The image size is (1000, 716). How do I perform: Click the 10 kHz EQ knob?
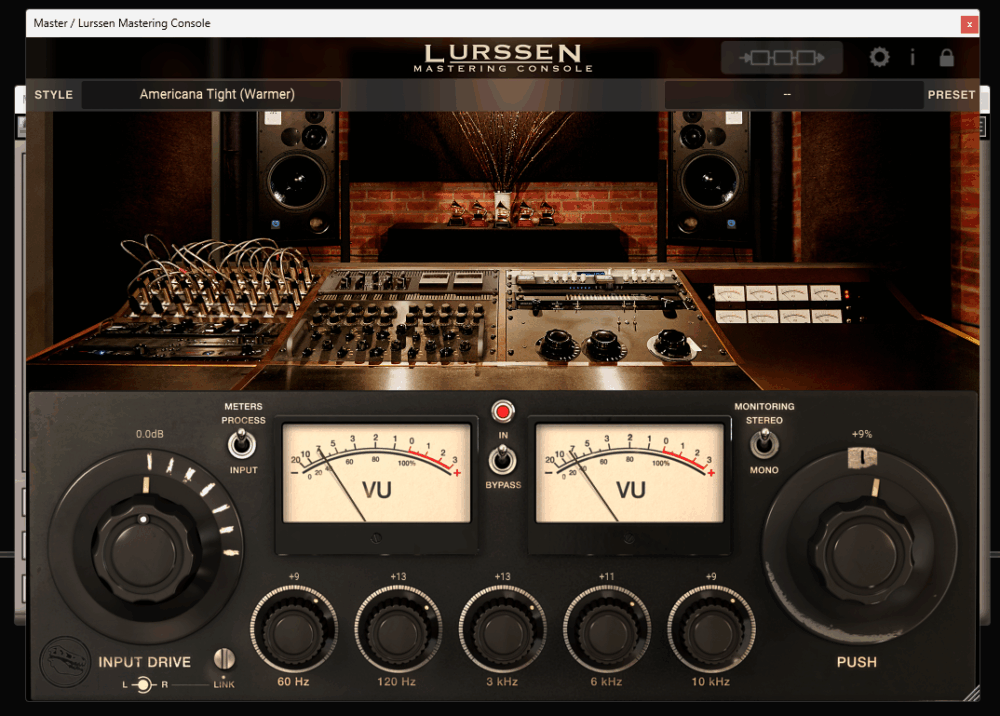[711, 629]
